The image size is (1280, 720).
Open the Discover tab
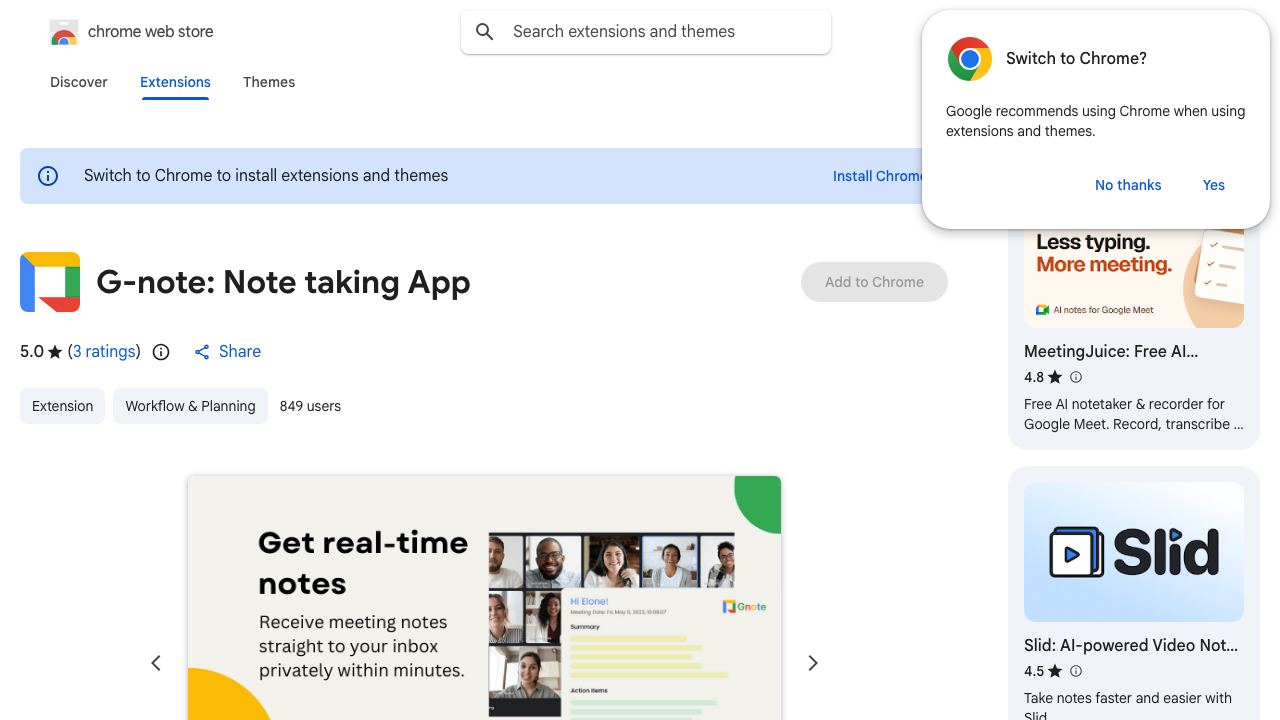[x=79, y=82]
